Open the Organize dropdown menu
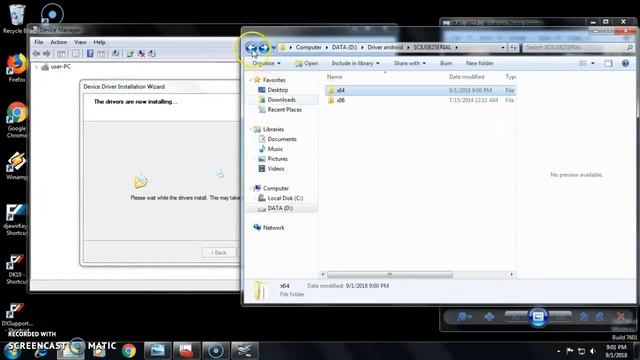The height and width of the screenshot is (360, 640). (x=266, y=63)
